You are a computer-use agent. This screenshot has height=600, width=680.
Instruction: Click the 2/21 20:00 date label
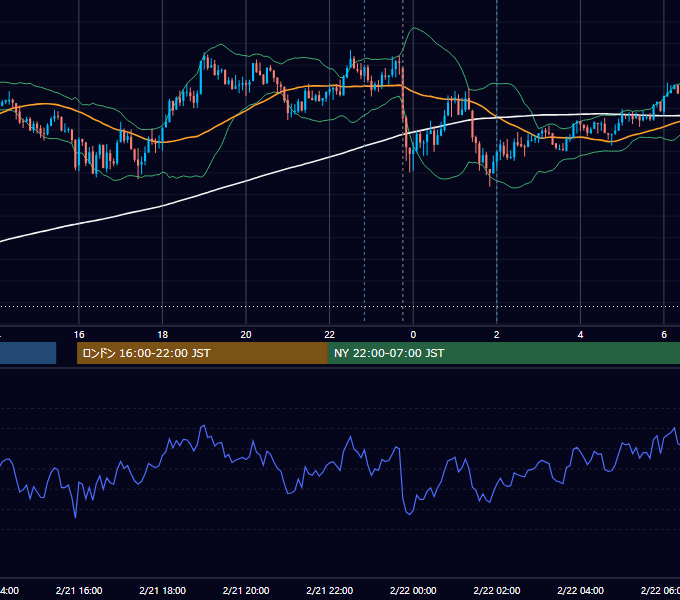246,590
